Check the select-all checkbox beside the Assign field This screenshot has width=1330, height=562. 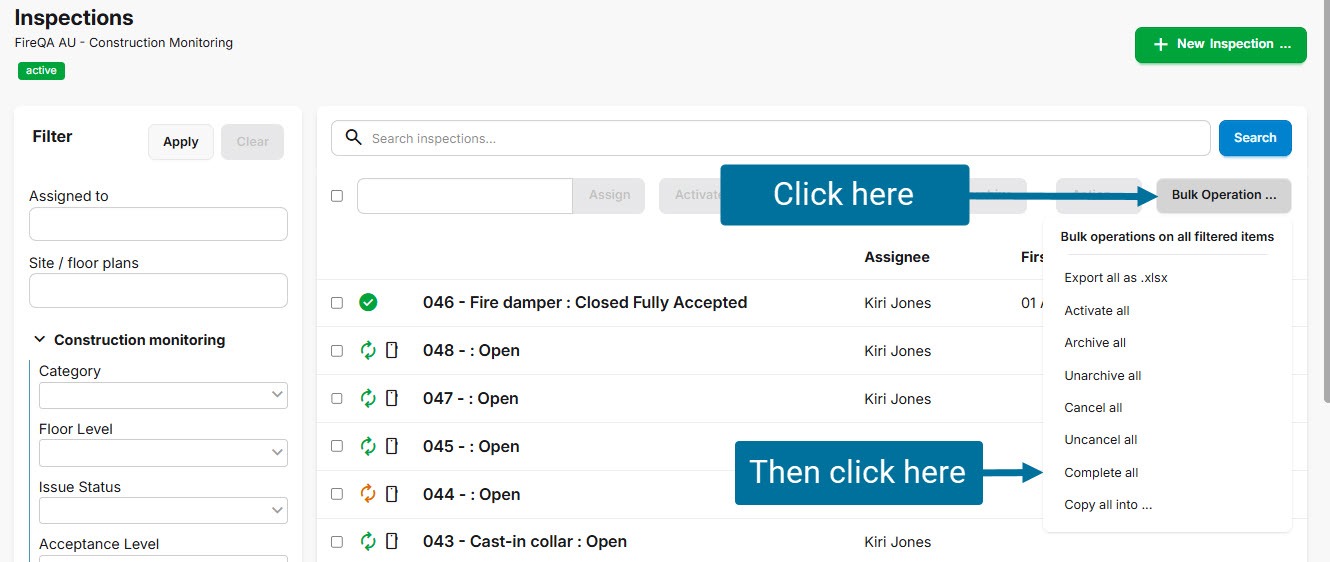[x=337, y=196]
